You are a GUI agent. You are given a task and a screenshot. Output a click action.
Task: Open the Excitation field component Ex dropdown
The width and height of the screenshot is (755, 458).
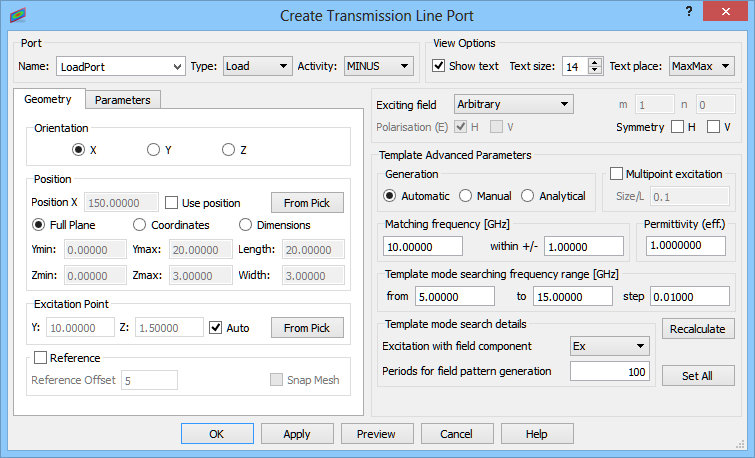point(609,346)
